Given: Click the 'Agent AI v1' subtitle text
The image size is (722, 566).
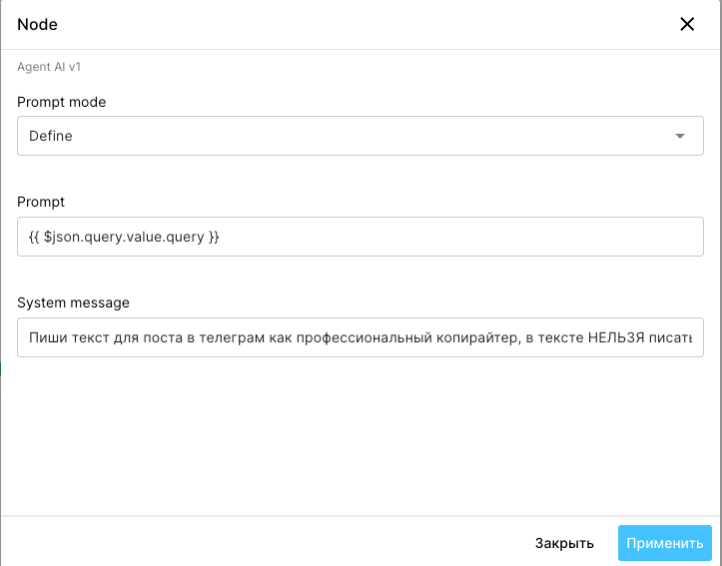Looking at the screenshot, I should tap(49, 67).
